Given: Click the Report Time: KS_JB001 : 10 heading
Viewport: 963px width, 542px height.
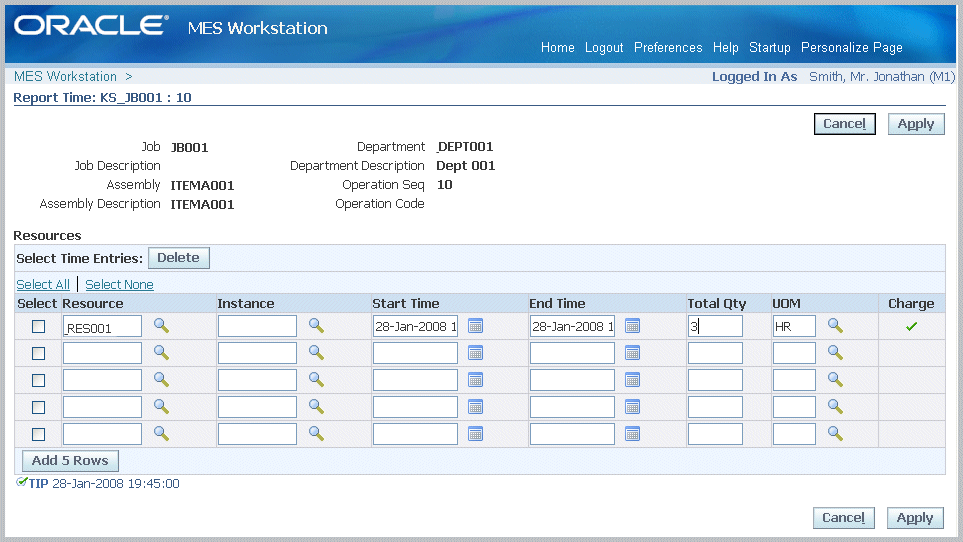Looking at the screenshot, I should click(x=103, y=98).
